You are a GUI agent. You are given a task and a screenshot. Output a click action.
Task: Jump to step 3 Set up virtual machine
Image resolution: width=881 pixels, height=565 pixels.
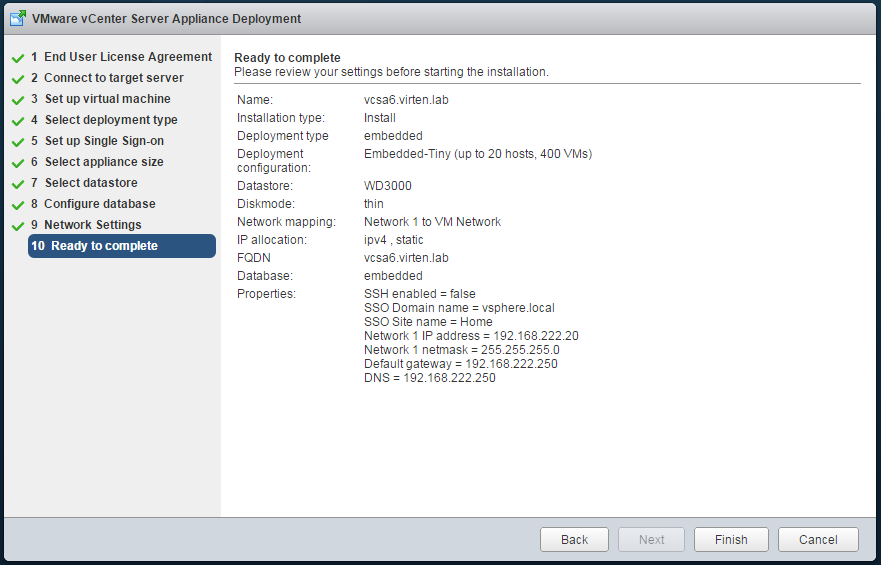click(x=101, y=99)
